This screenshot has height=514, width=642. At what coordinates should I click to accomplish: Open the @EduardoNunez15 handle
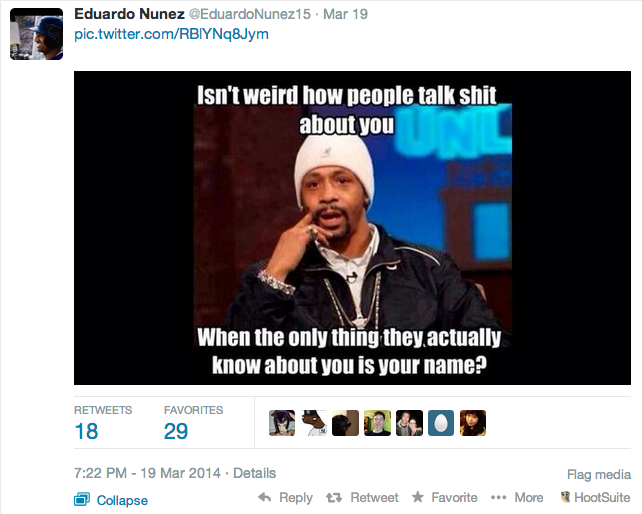pyautogui.click(x=249, y=14)
